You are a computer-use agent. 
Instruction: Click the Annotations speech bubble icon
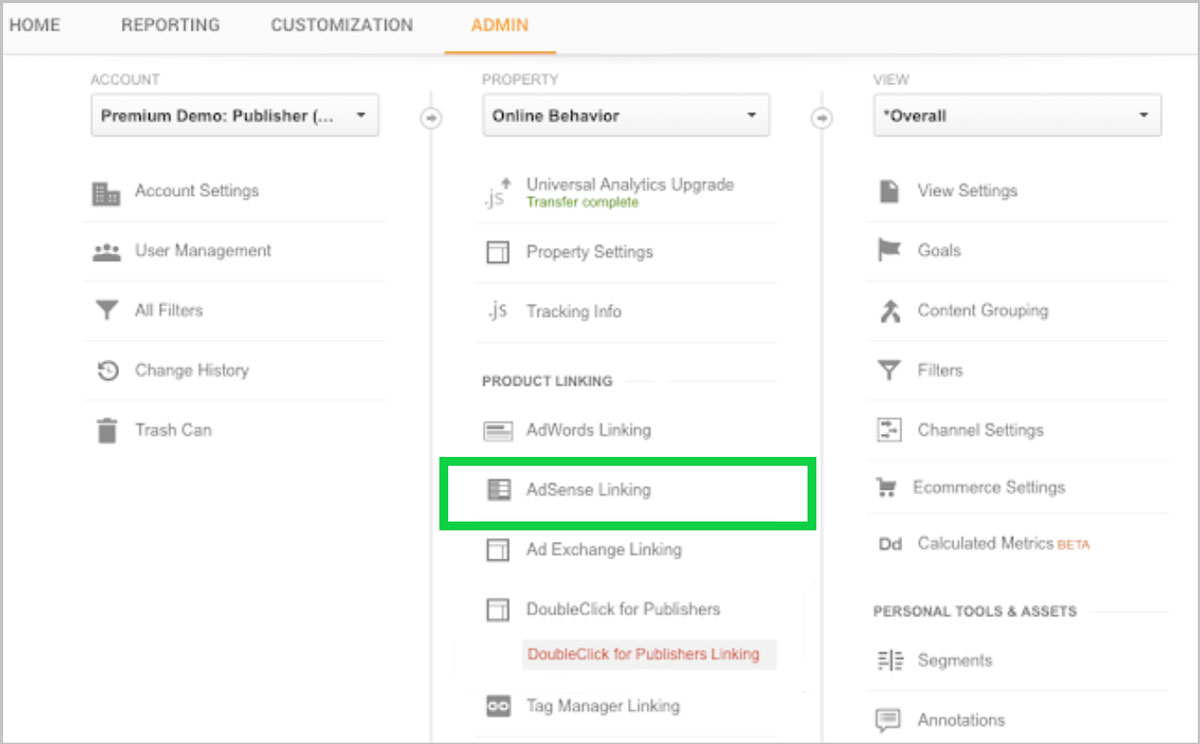(888, 720)
